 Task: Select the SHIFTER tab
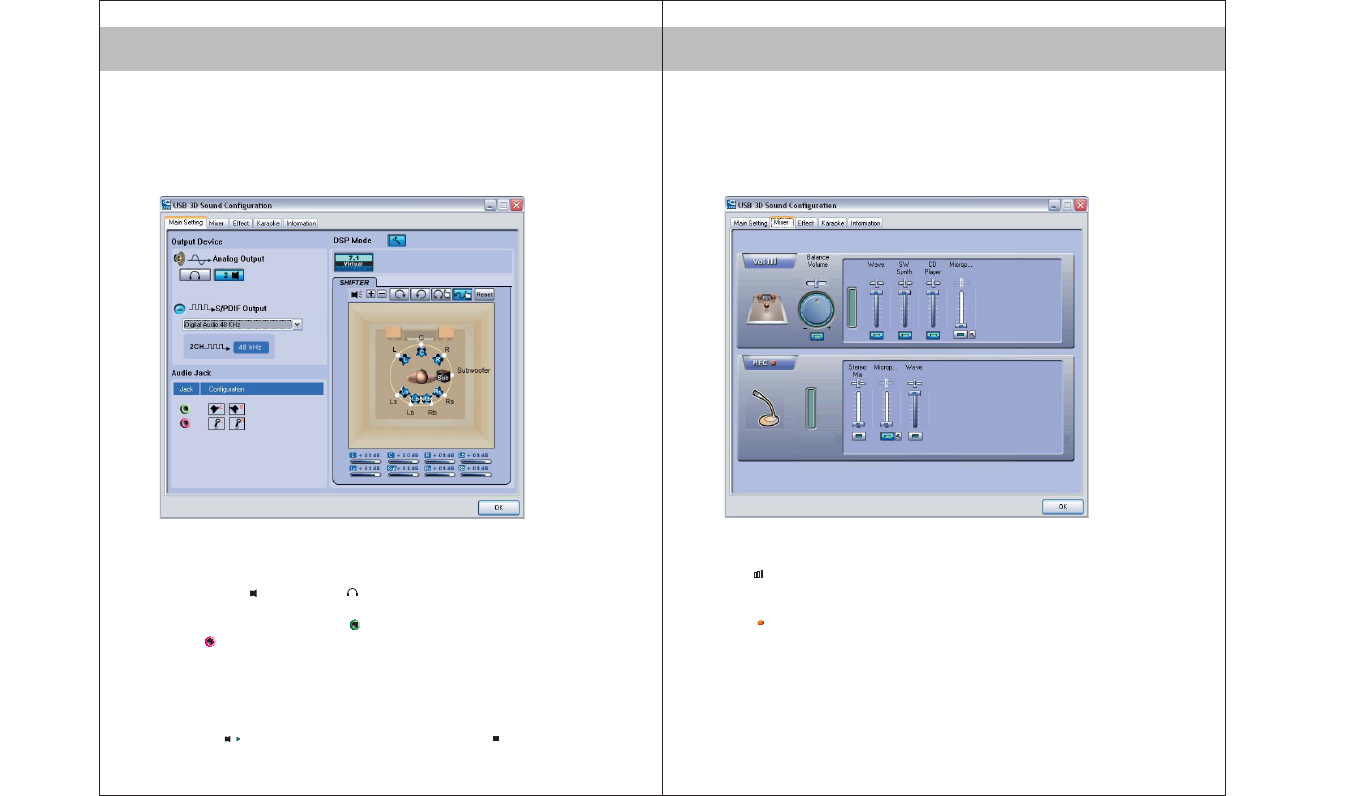(355, 283)
